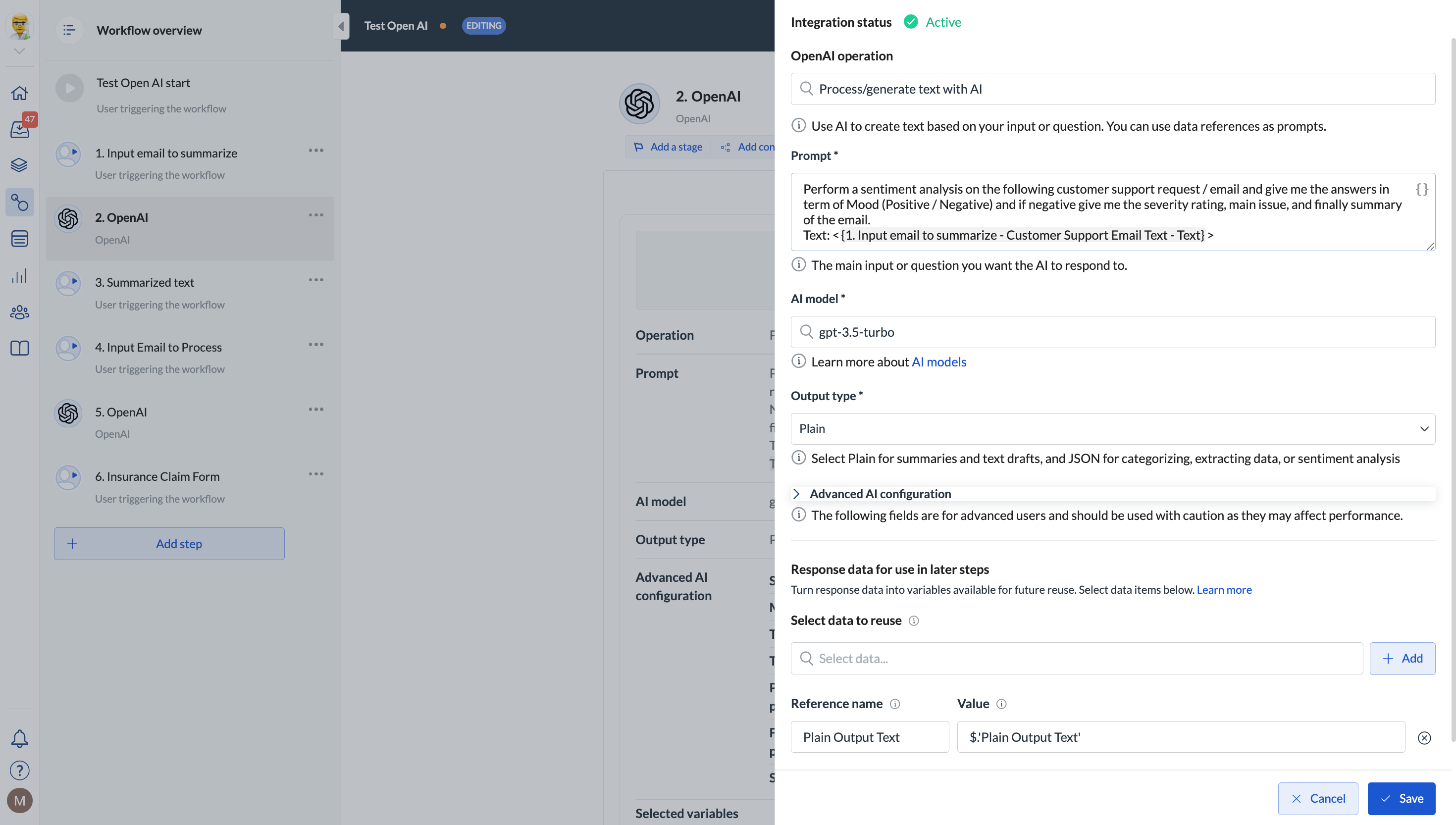Click the analytics bar chart sidebar icon
This screenshot has height=825, width=1456.
click(19, 276)
